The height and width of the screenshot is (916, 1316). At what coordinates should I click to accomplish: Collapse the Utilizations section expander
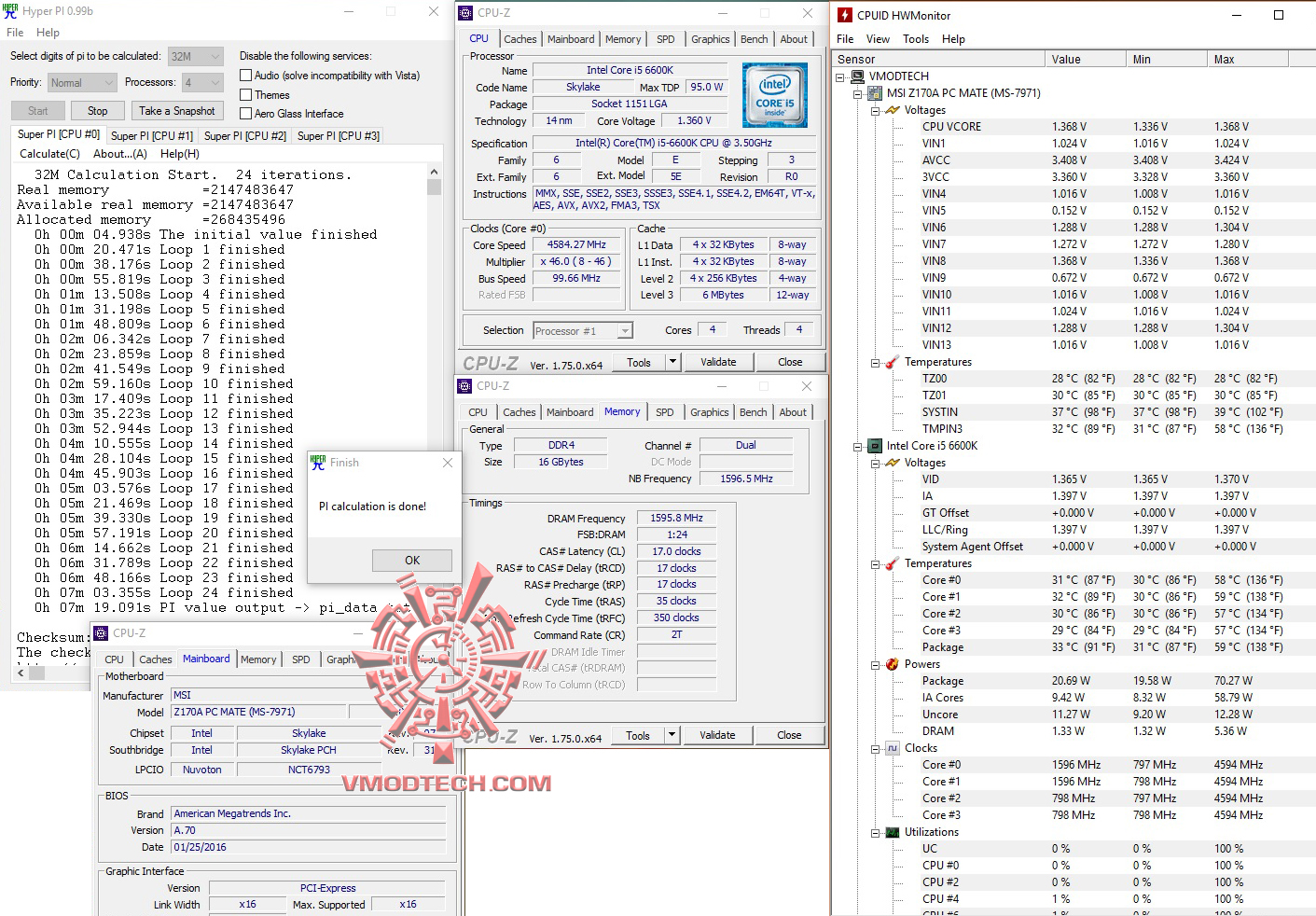[x=876, y=832]
